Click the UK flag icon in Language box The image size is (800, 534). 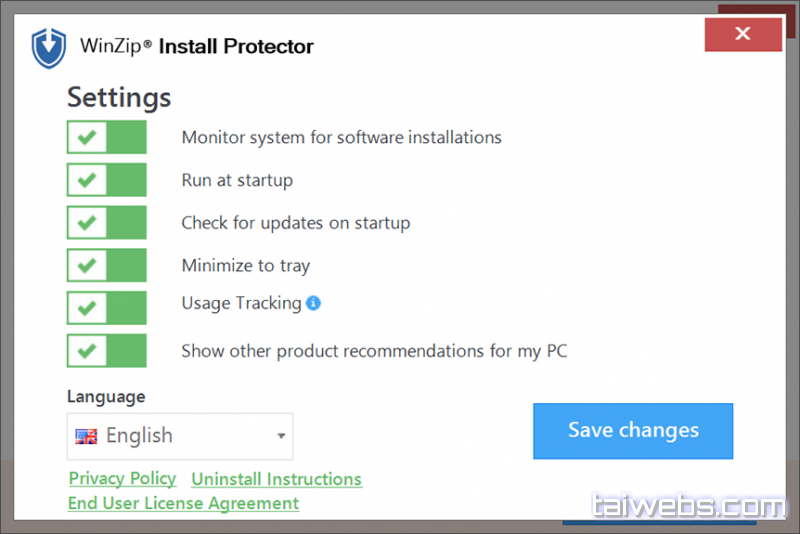coord(87,436)
